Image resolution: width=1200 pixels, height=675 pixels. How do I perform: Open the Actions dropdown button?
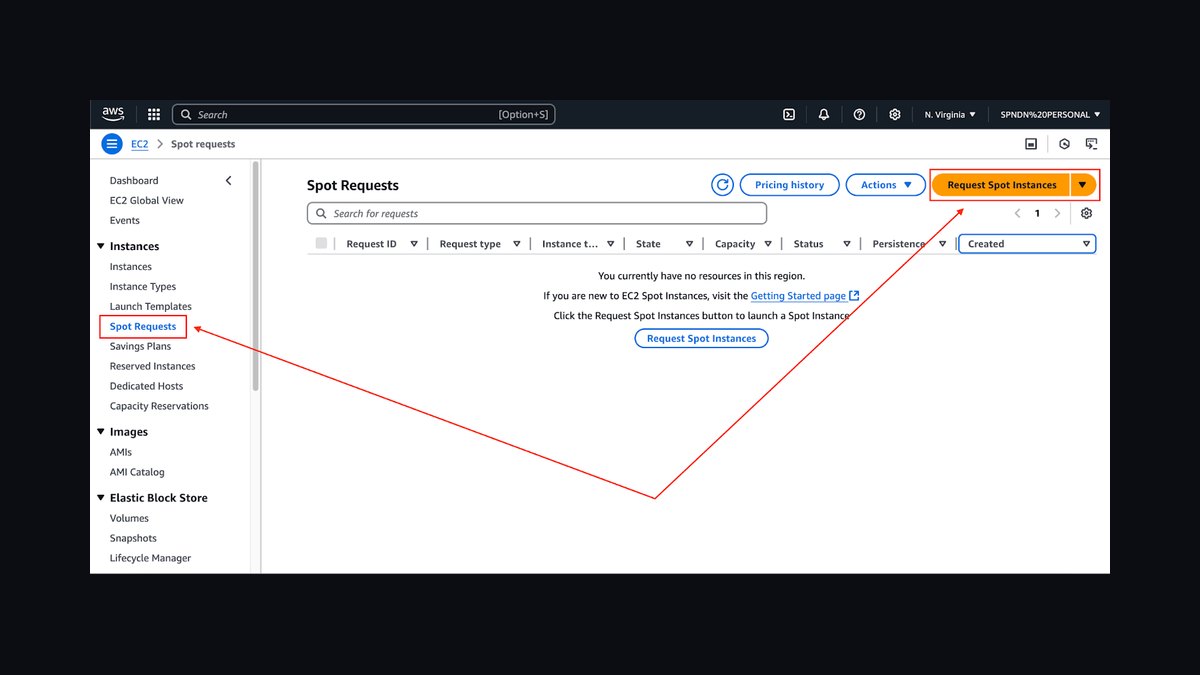886,185
